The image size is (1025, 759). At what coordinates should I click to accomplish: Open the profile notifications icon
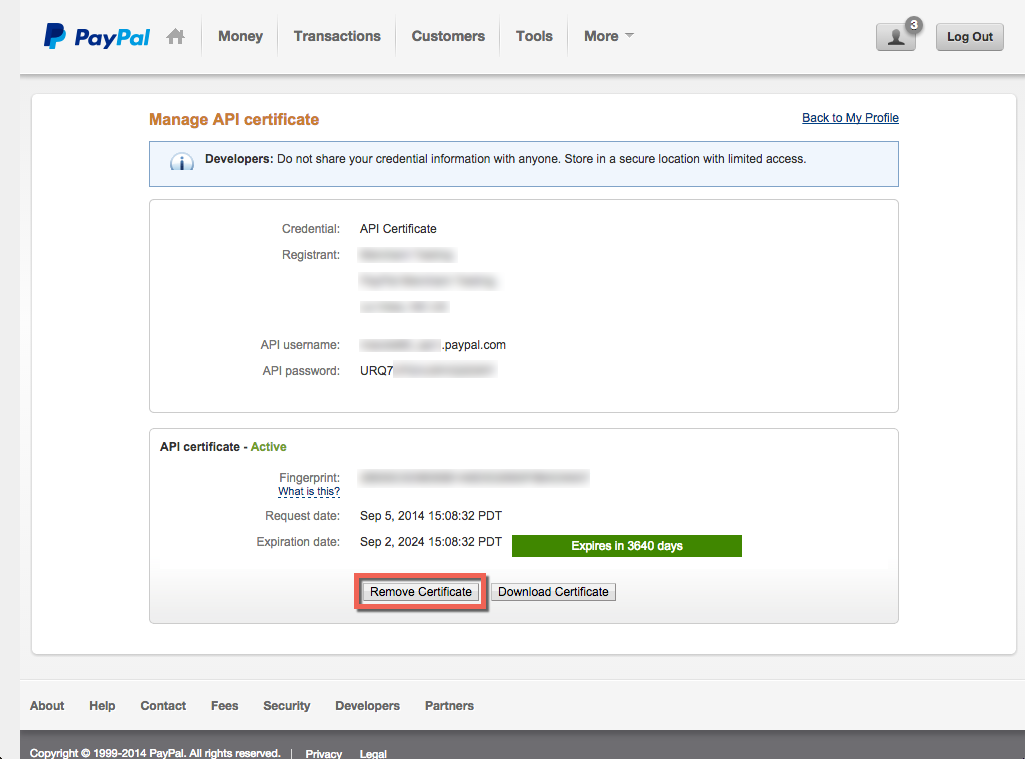[896, 37]
